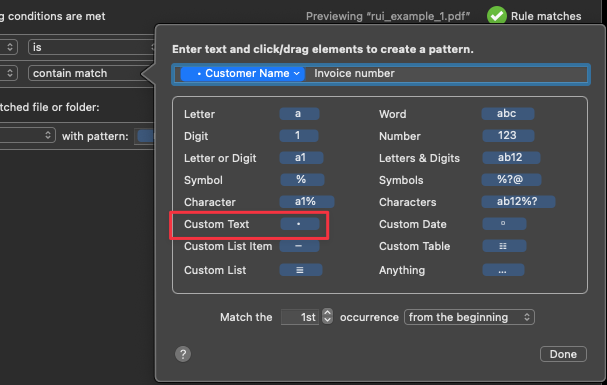Open the 'from the beginning' dropdown
This screenshot has height=385, width=607.
click(469, 317)
